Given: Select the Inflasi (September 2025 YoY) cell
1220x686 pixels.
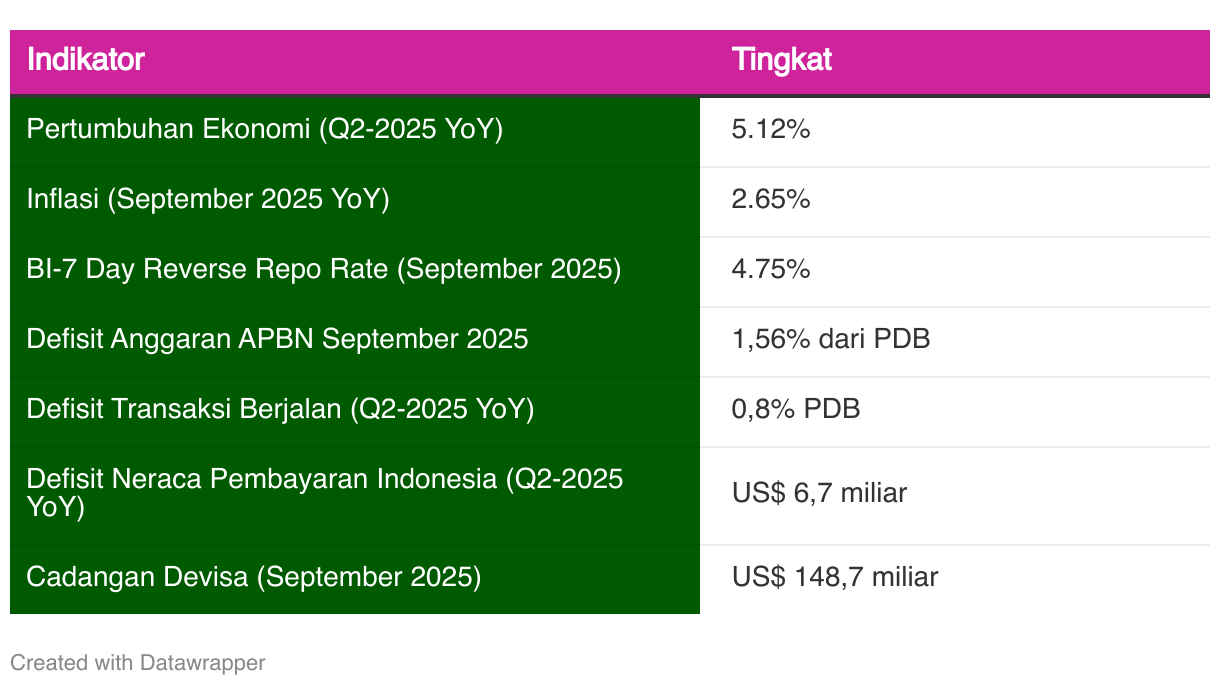Looking at the screenshot, I should 207,200.
